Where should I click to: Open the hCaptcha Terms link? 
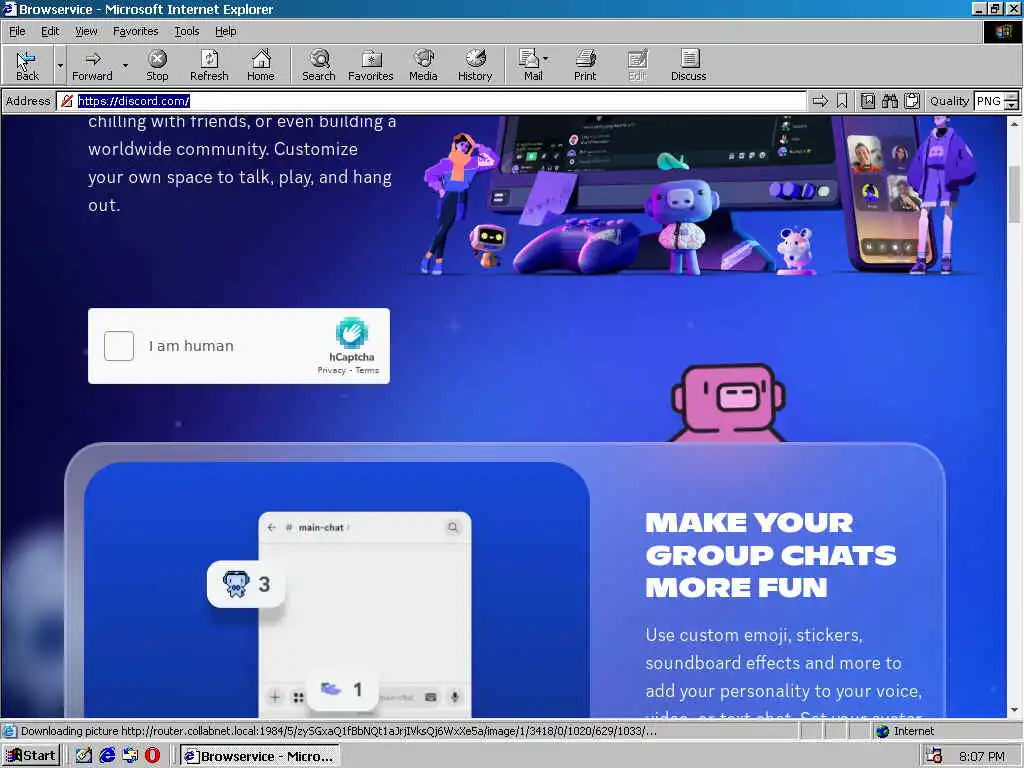(367, 370)
